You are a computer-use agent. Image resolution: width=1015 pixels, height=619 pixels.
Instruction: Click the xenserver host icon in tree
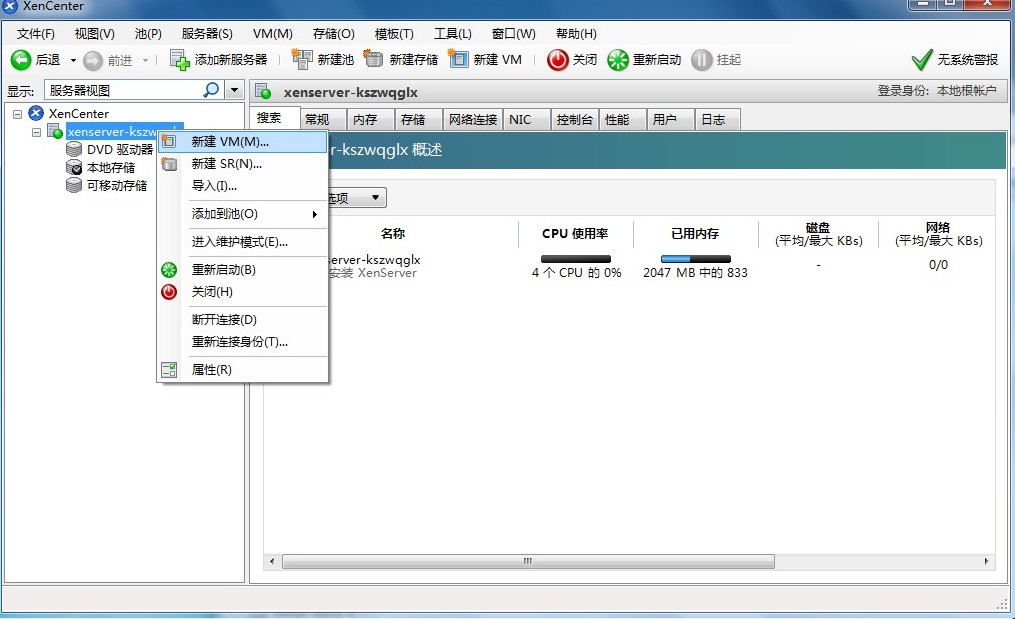[55, 131]
